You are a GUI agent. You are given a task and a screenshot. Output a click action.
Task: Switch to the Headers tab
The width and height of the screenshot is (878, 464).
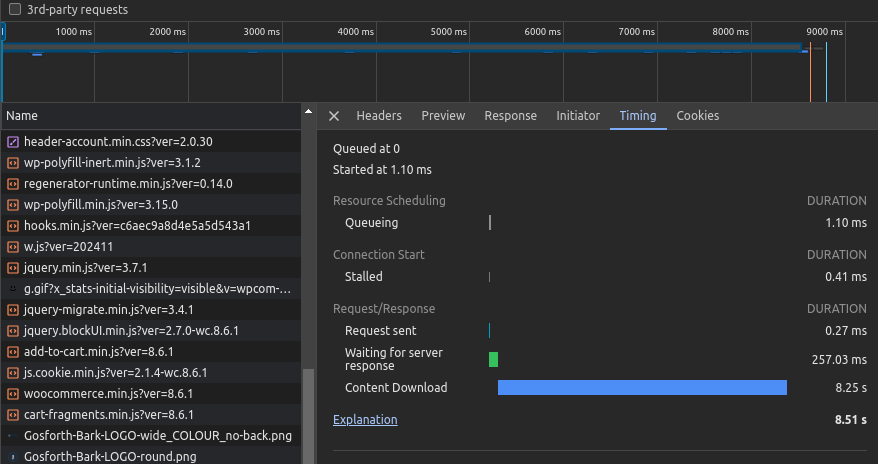click(x=379, y=116)
